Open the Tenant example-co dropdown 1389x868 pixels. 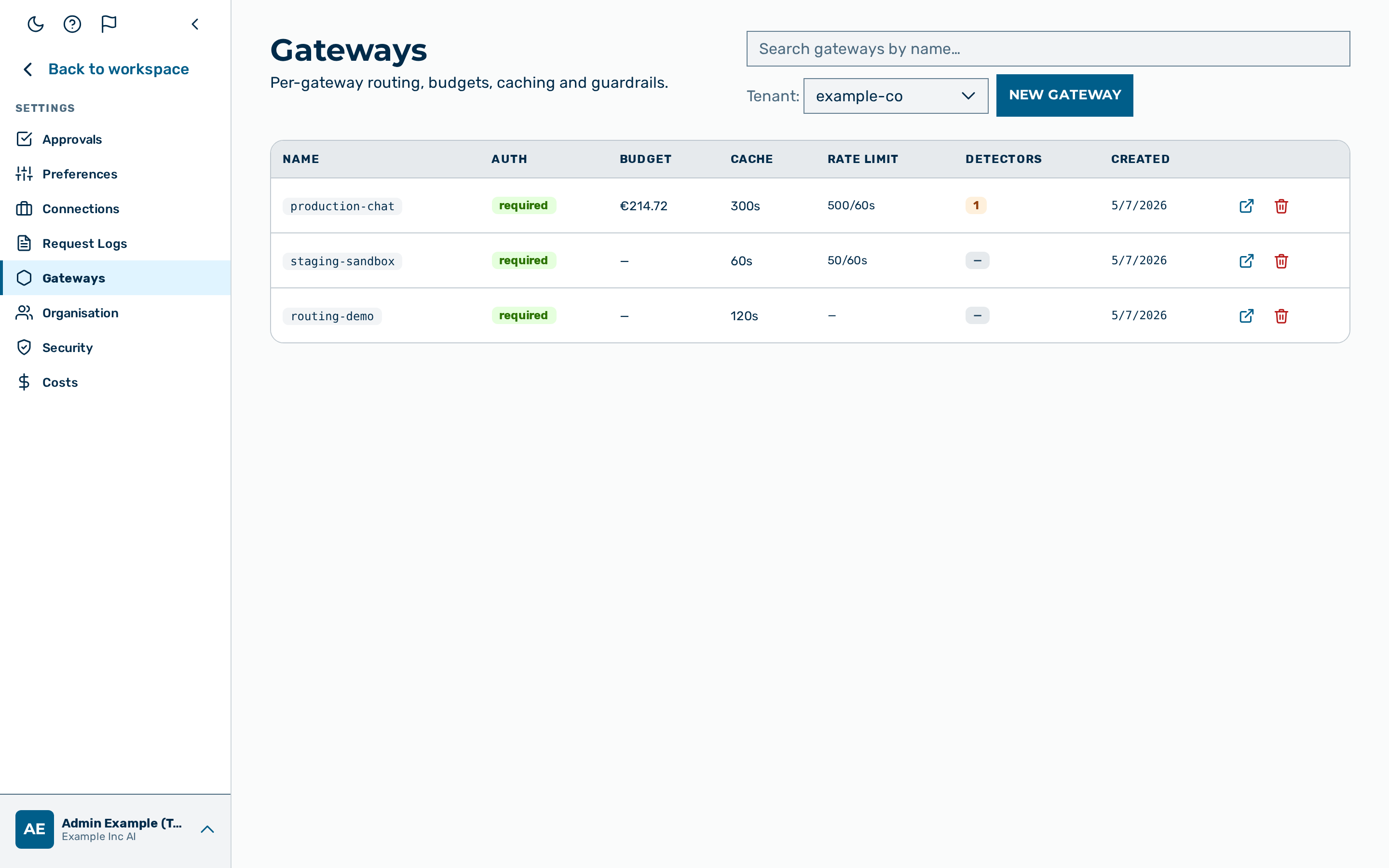[896, 96]
